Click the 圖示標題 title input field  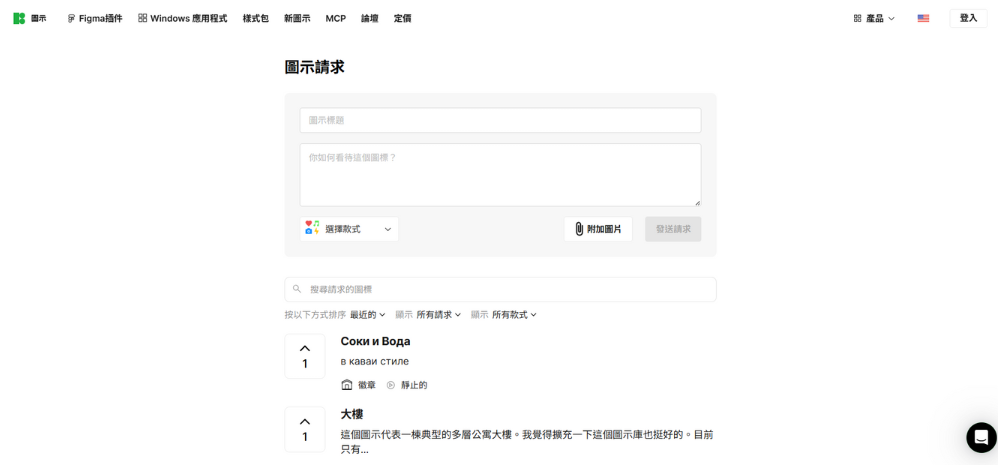(500, 120)
